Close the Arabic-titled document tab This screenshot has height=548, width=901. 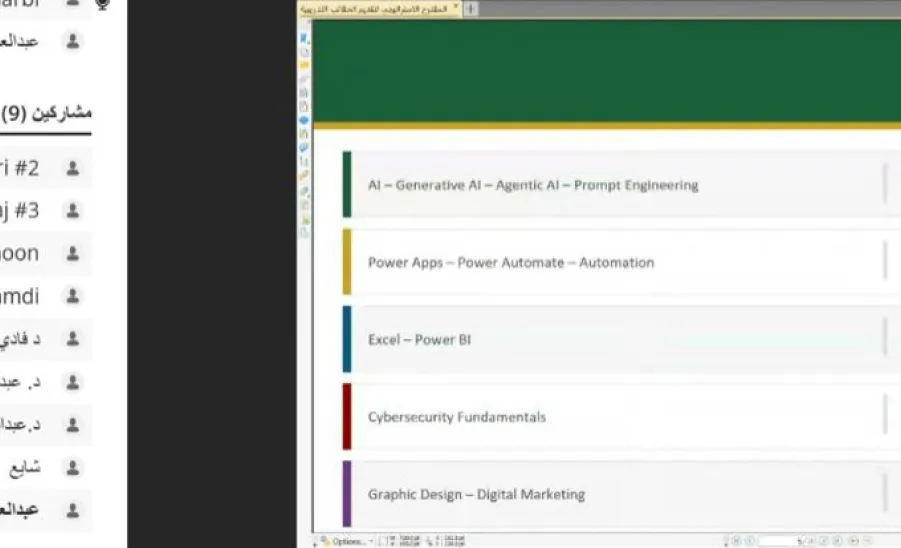[x=456, y=7]
